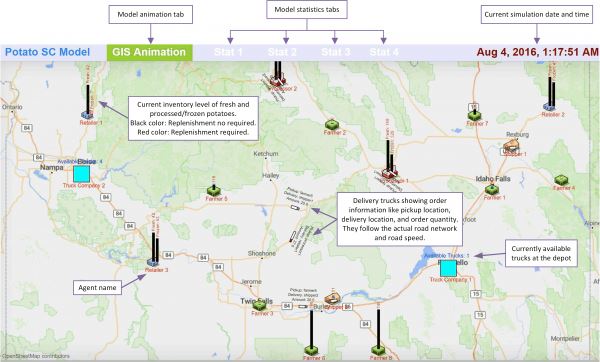Select the Farmer 4 farm icon
The width and height of the screenshot is (600, 362).
(x=561, y=179)
